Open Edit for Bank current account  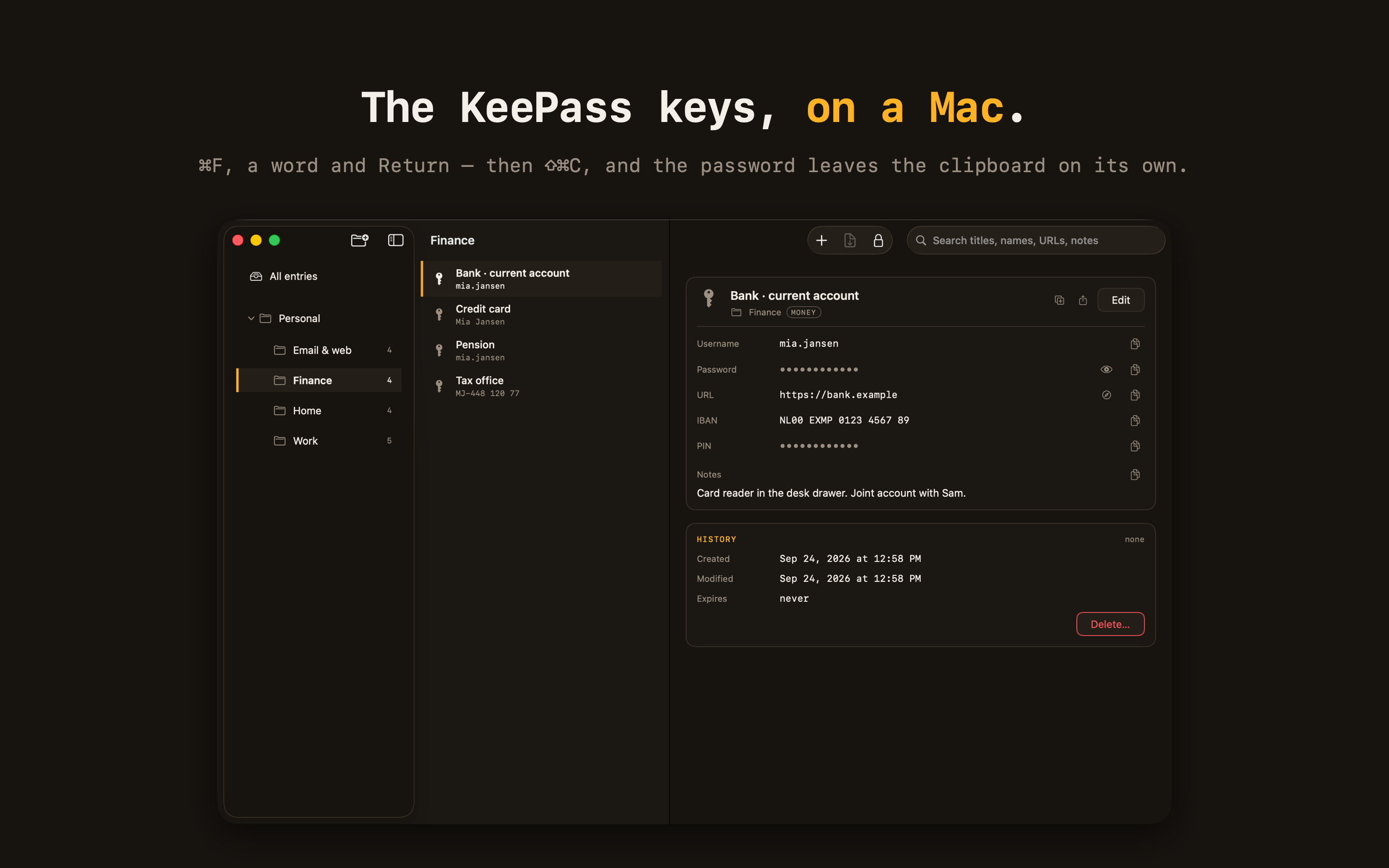click(x=1120, y=300)
